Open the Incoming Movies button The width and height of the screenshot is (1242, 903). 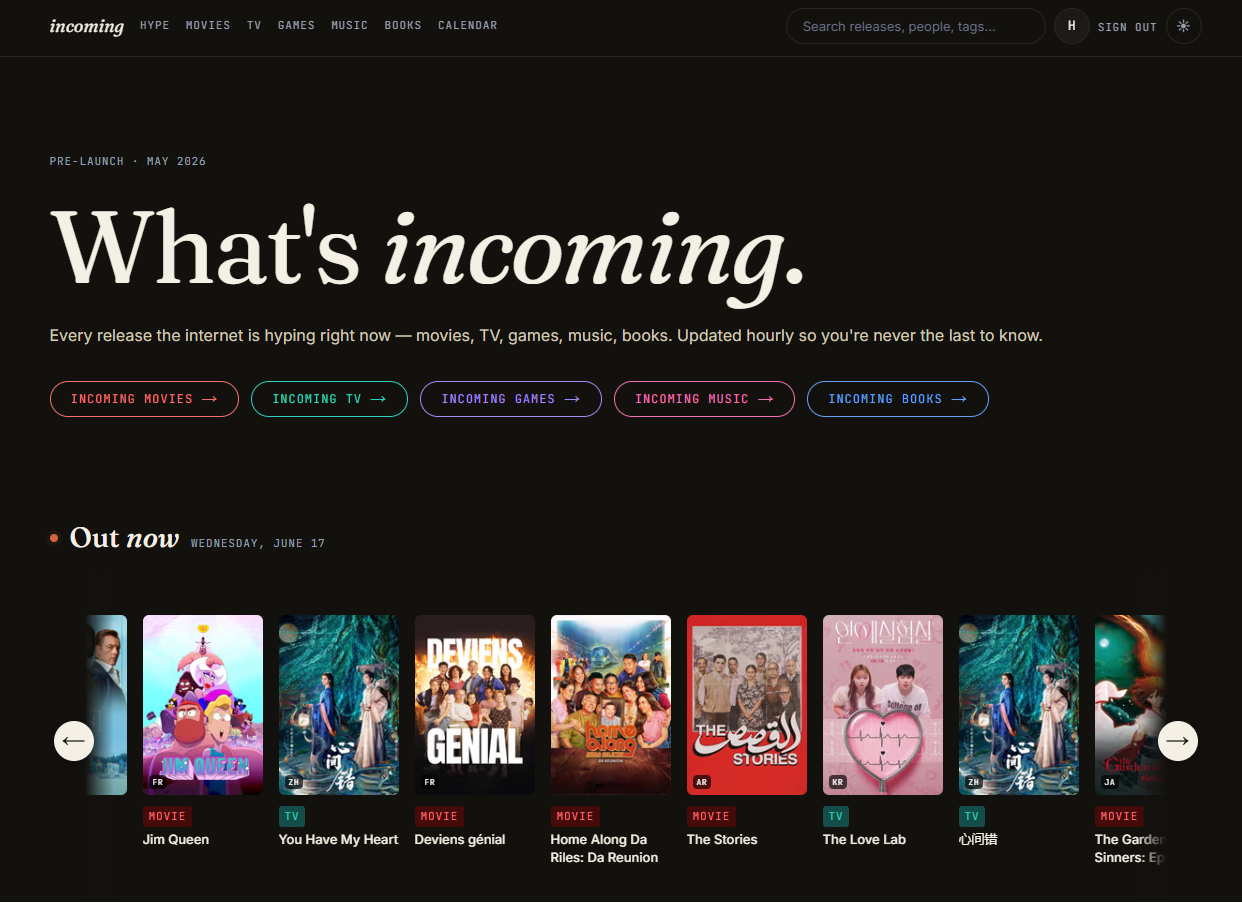pyautogui.click(x=144, y=399)
